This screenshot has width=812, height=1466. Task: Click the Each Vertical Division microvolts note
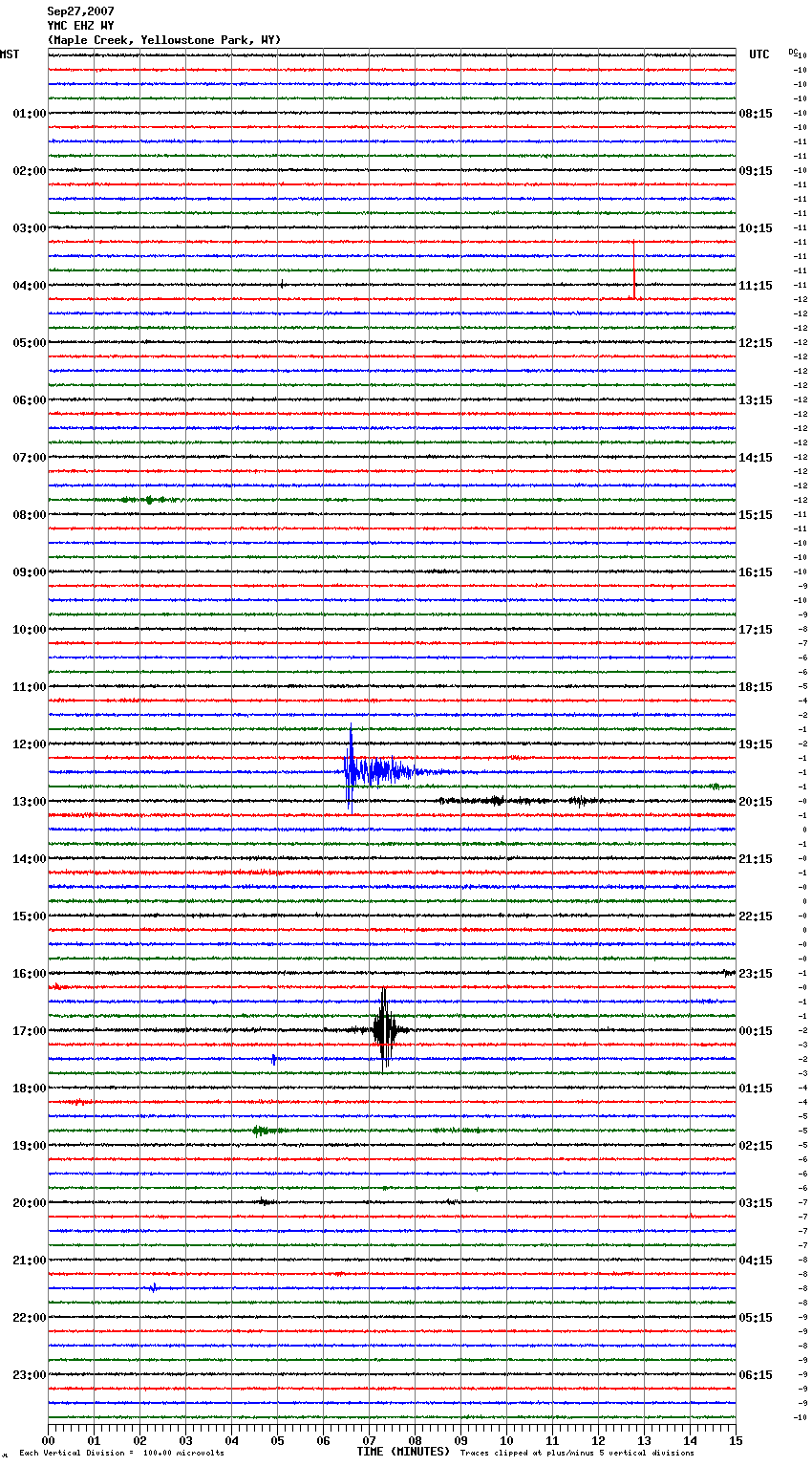122,1453
